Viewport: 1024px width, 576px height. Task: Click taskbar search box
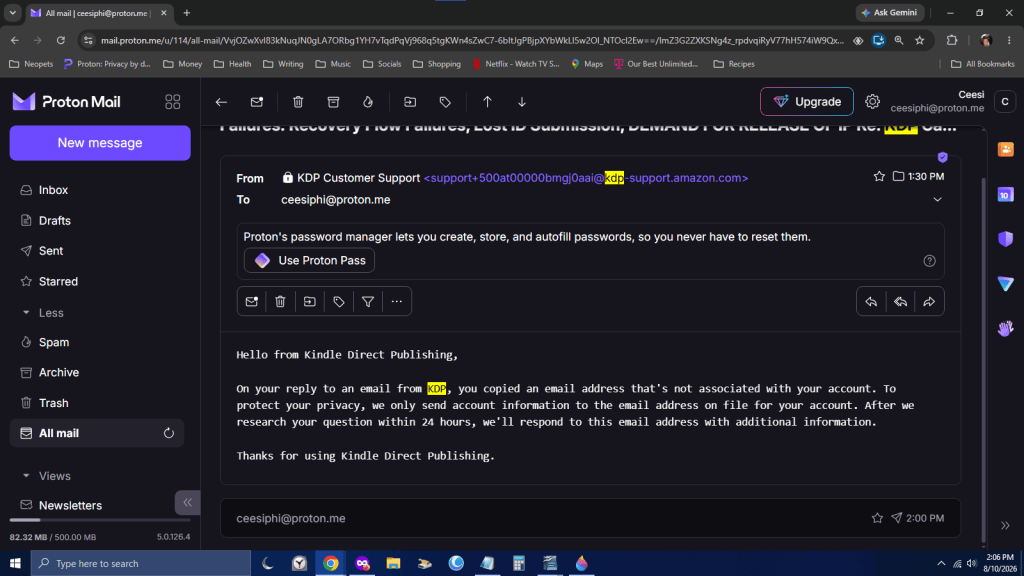[140, 563]
